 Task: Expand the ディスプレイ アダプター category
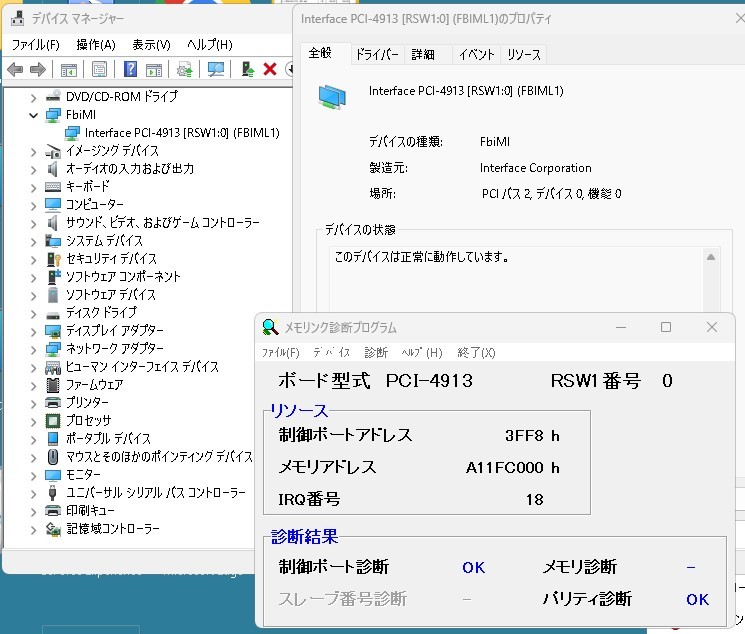coord(33,331)
